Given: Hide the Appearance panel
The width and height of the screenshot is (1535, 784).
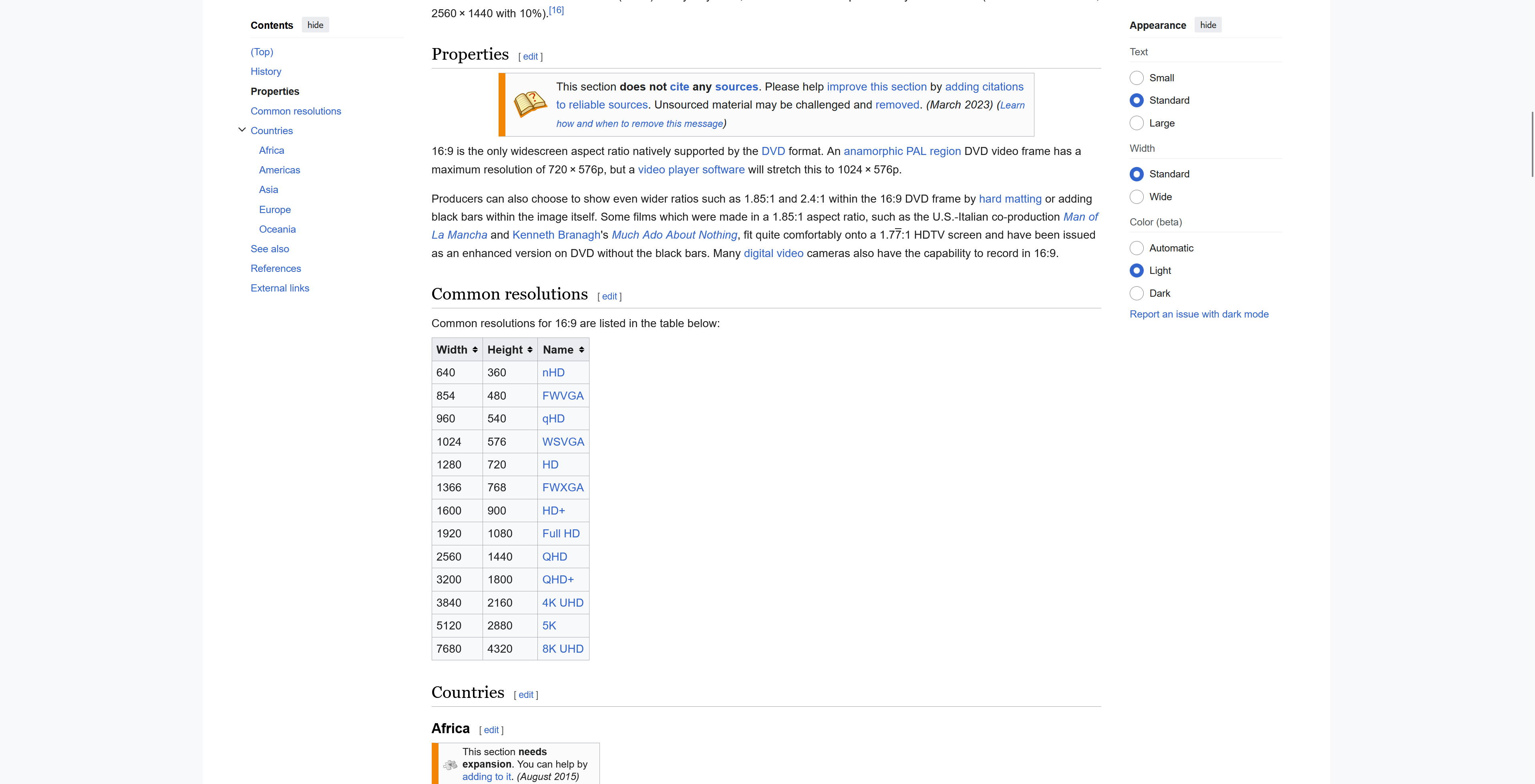Looking at the screenshot, I should pos(1208,24).
